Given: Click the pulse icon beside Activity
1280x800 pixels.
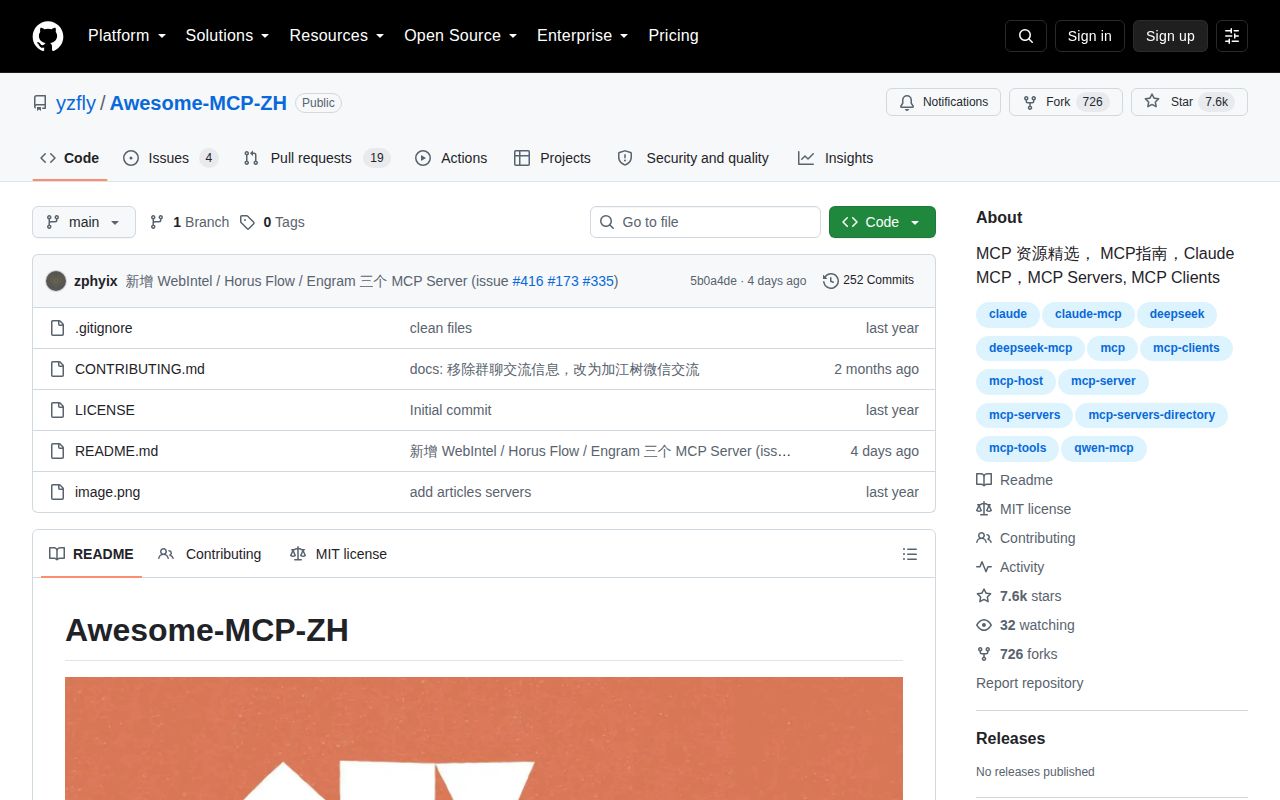Looking at the screenshot, I should click(984, 567).
